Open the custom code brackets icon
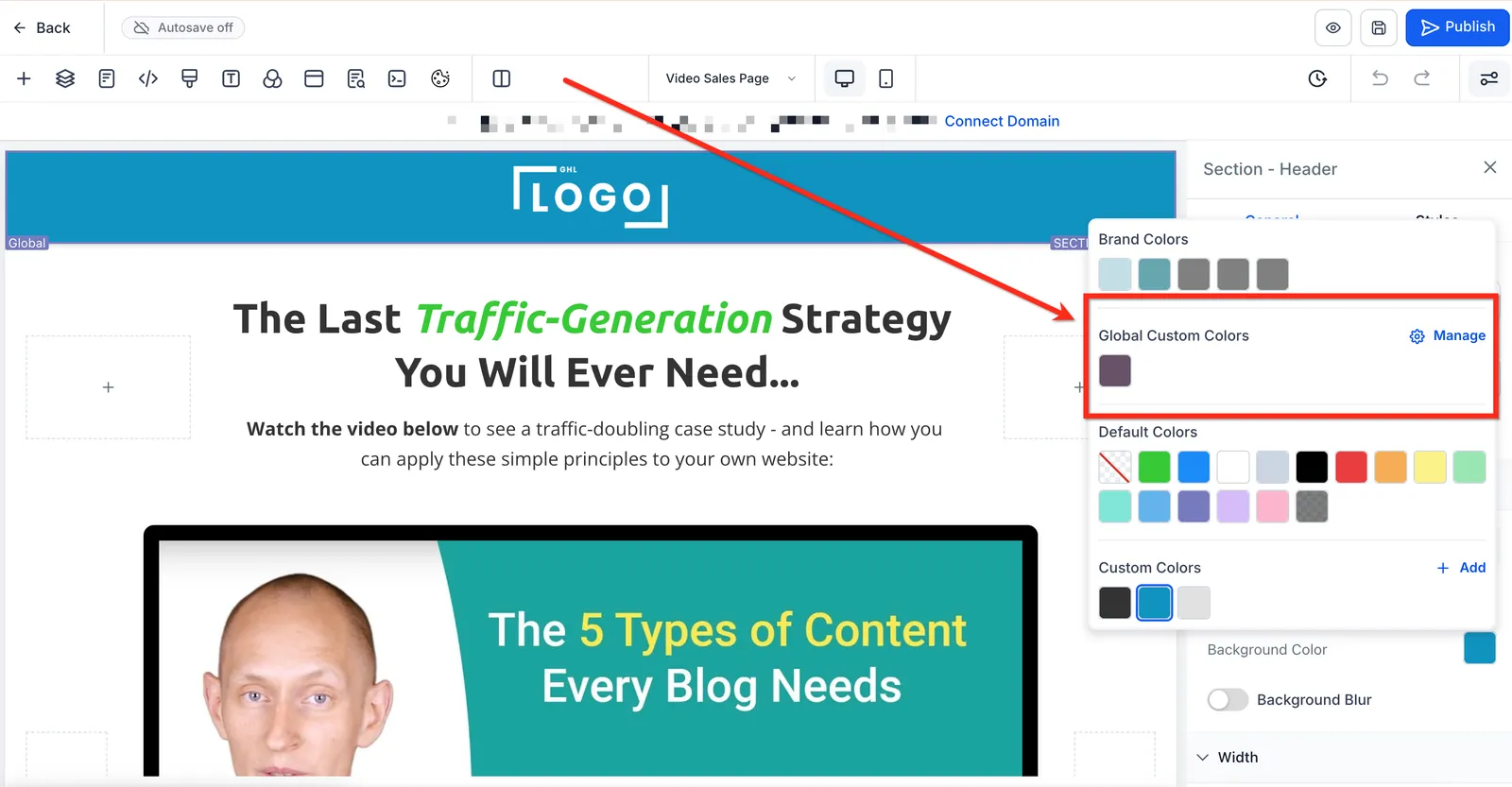 pos(148,78)
